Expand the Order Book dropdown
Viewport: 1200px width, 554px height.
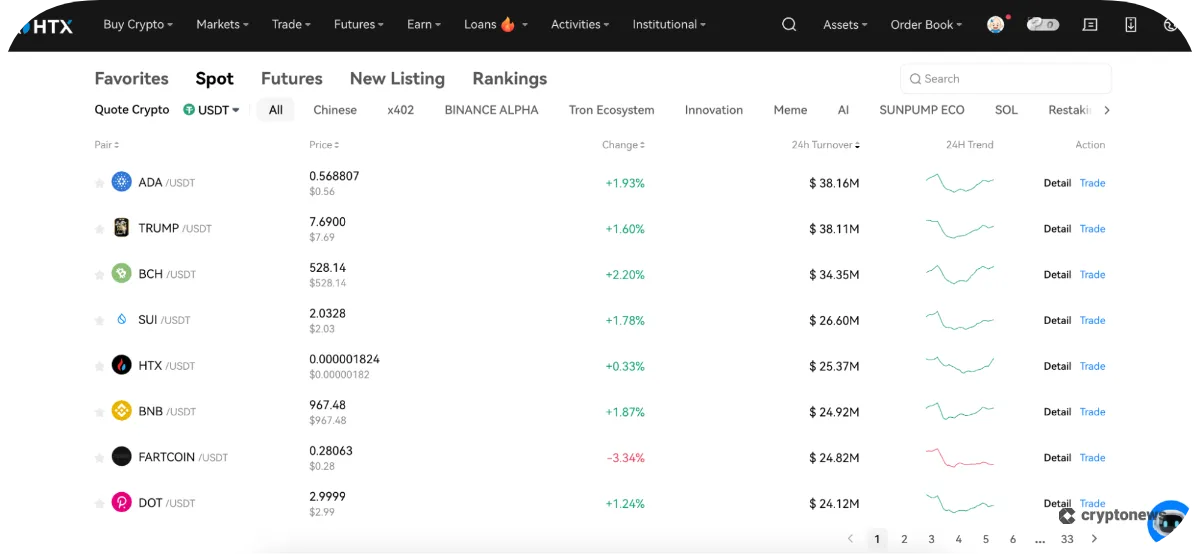coord(926,25)
